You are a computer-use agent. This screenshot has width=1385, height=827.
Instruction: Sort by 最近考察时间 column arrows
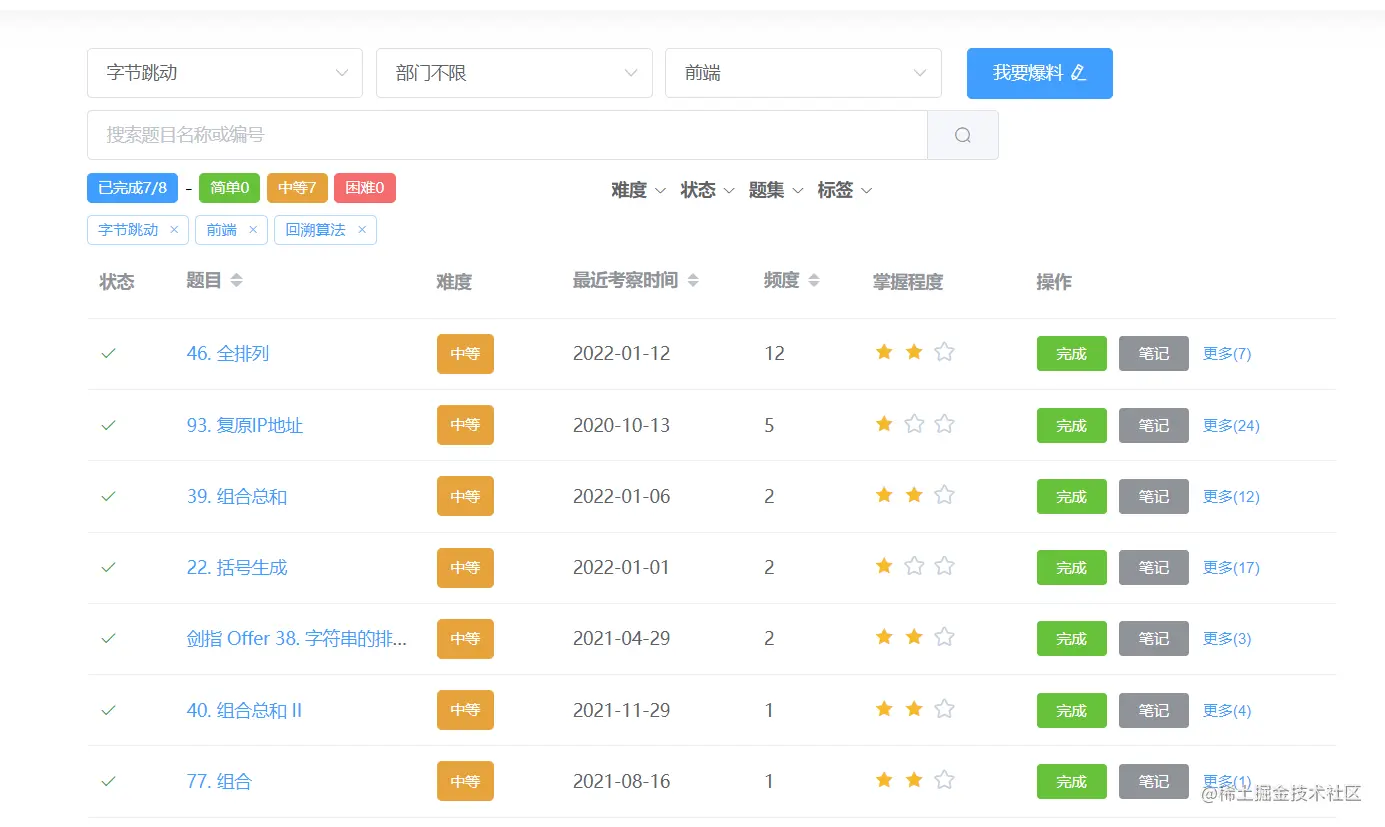[693, 281]
